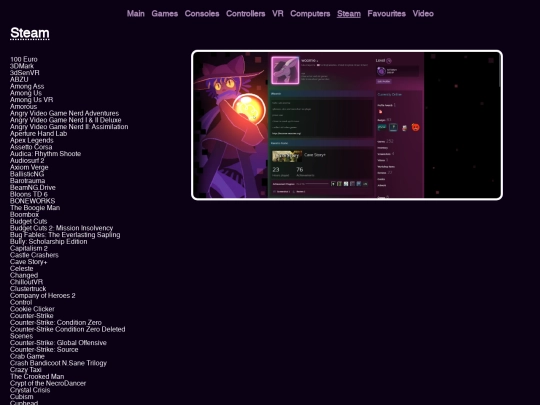Open Axiom Verge entry

coord(29,167)
